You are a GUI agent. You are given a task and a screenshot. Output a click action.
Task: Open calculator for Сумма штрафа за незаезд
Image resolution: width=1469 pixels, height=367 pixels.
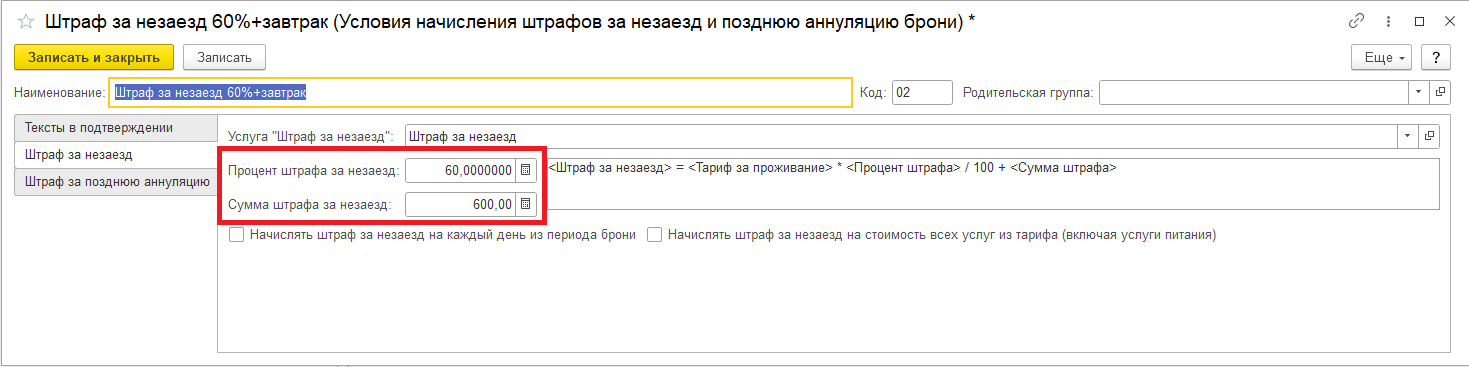coord(526,205)
